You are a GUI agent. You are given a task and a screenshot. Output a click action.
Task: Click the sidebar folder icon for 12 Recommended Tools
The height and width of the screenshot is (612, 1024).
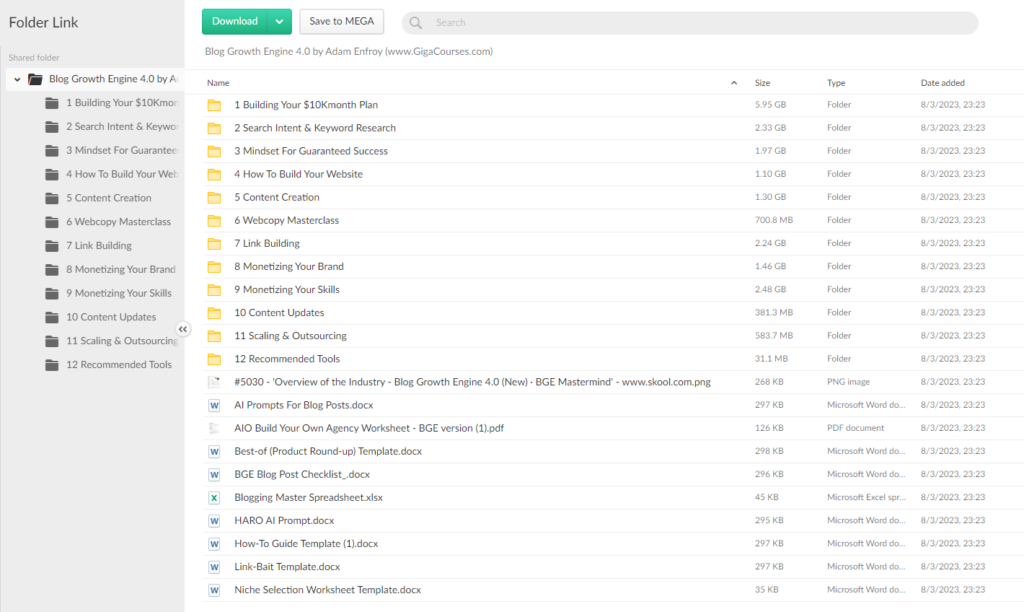54,364
